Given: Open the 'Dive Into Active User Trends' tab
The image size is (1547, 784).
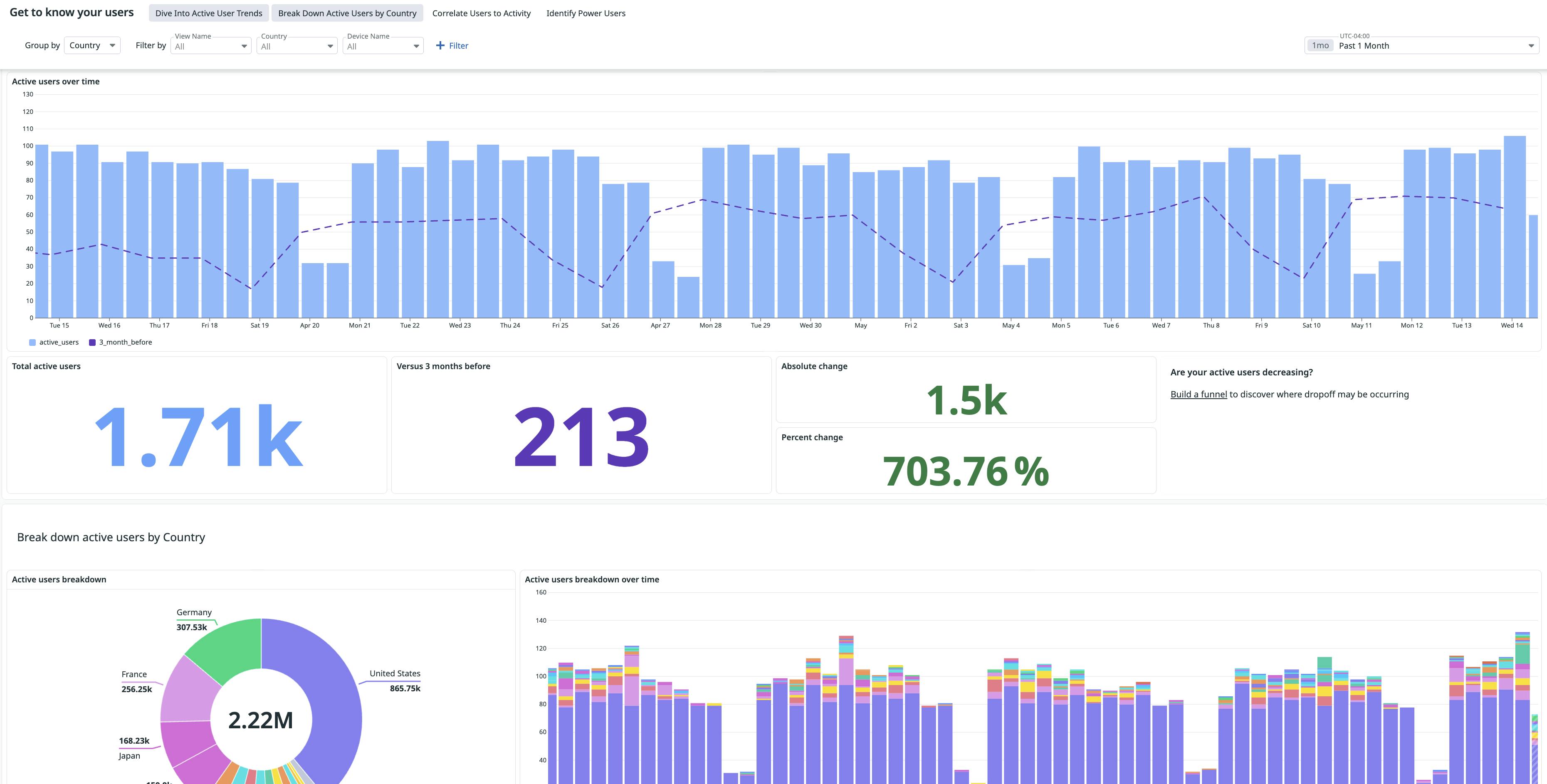Looking at the screenshot, I should pos(208,12).
